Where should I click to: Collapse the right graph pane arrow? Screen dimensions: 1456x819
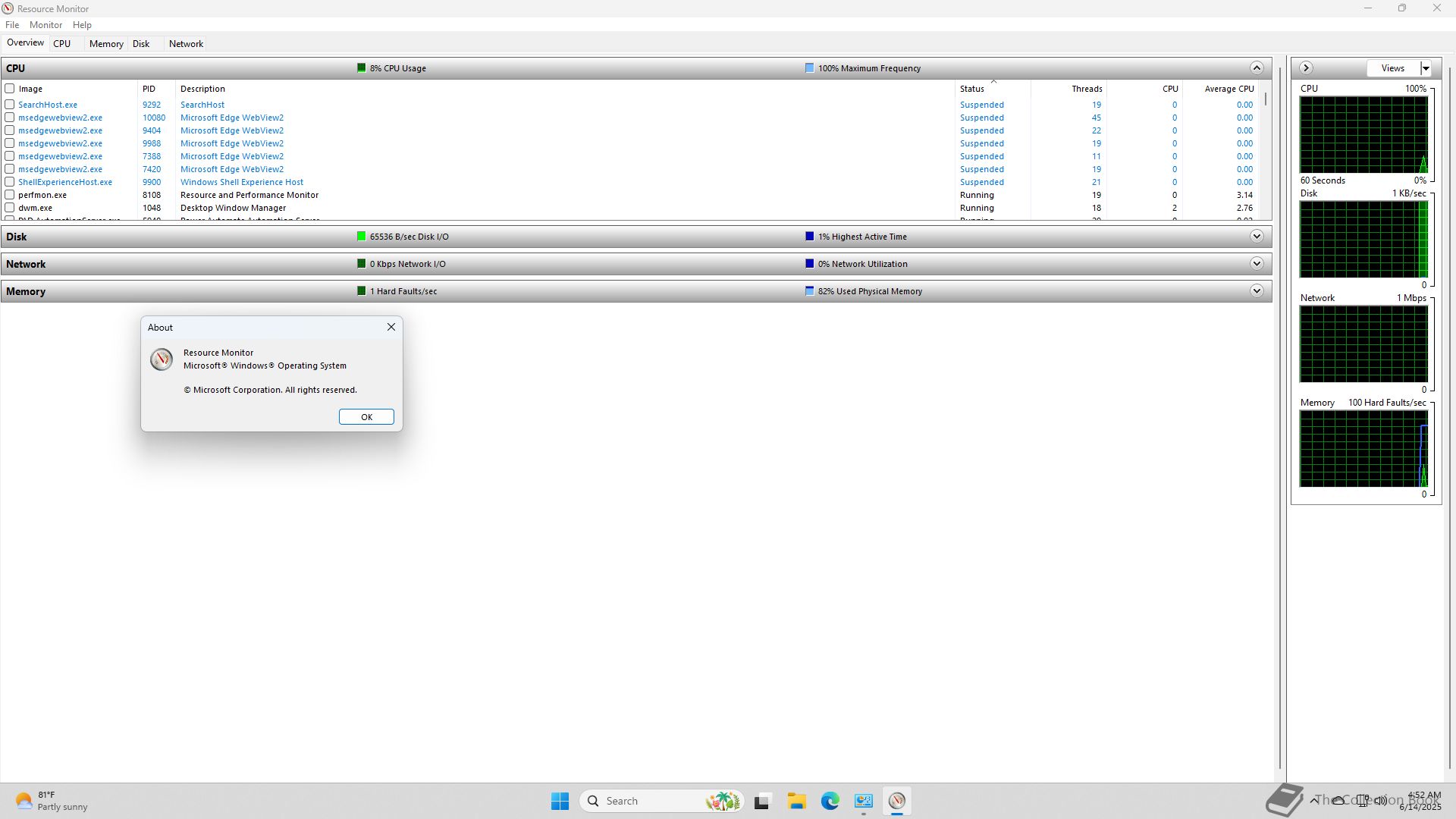point(1306,68)
